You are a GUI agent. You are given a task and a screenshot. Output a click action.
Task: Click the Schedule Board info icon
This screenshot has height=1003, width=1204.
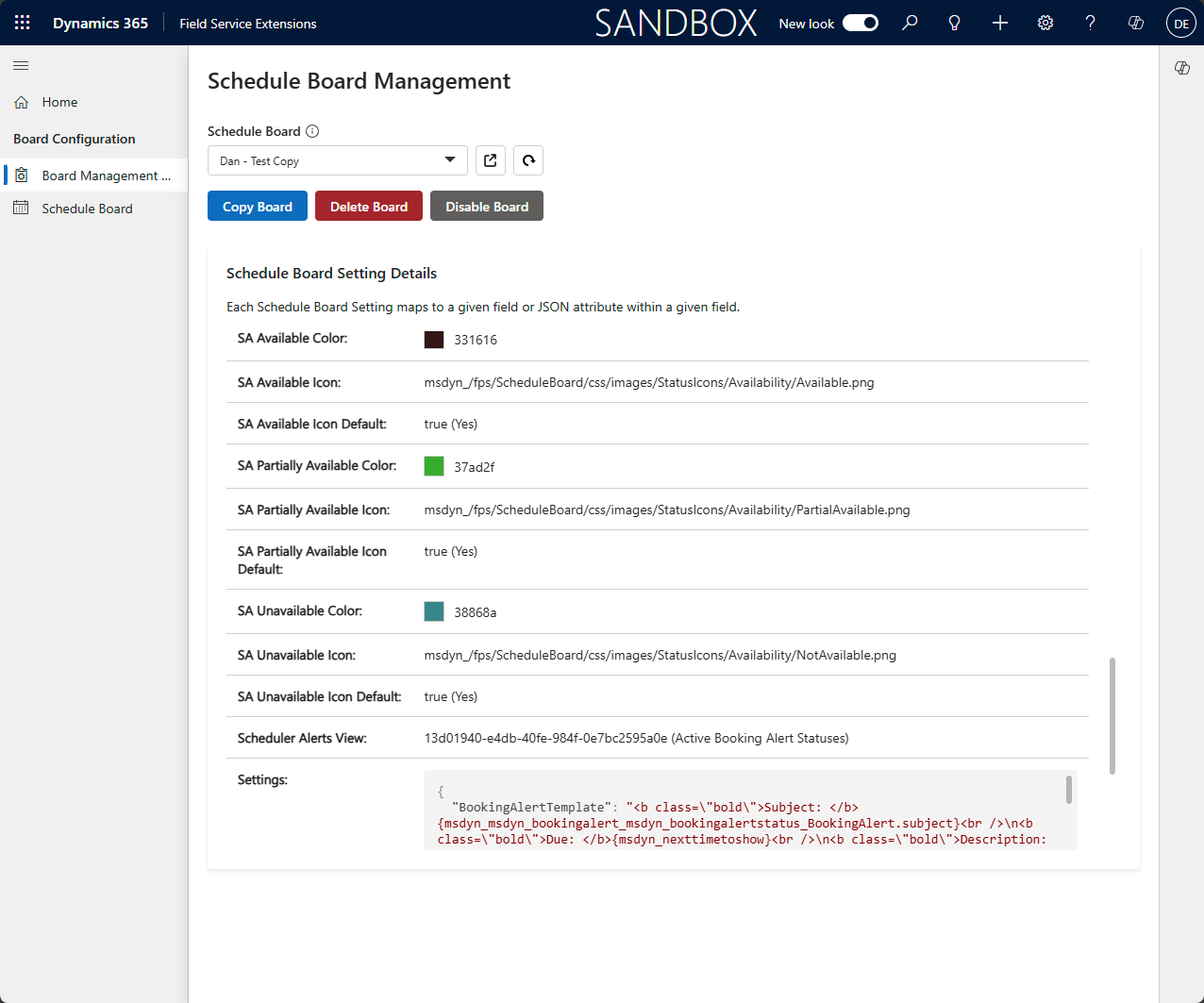312,131
